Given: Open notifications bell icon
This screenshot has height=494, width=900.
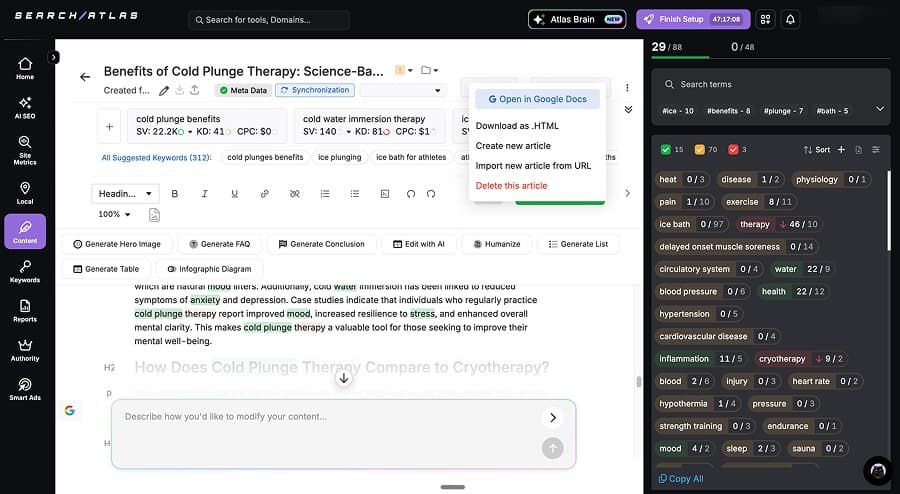Looking at the screenshot, I should coord(791,19).
